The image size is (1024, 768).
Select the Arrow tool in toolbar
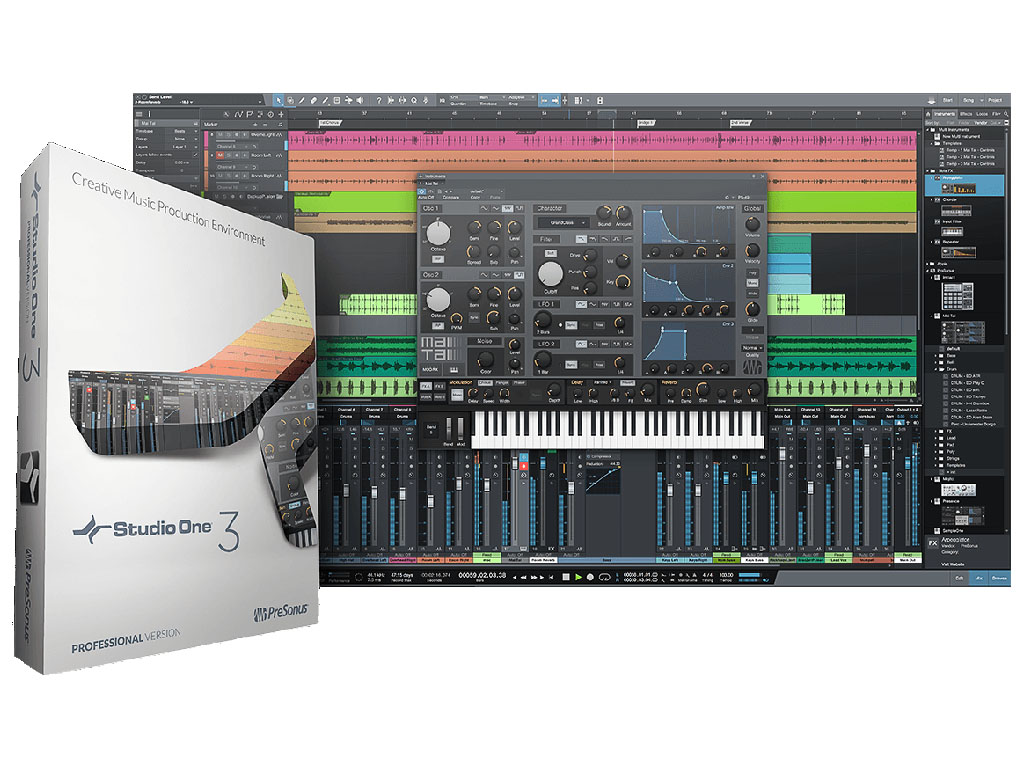tap(279, 100)
